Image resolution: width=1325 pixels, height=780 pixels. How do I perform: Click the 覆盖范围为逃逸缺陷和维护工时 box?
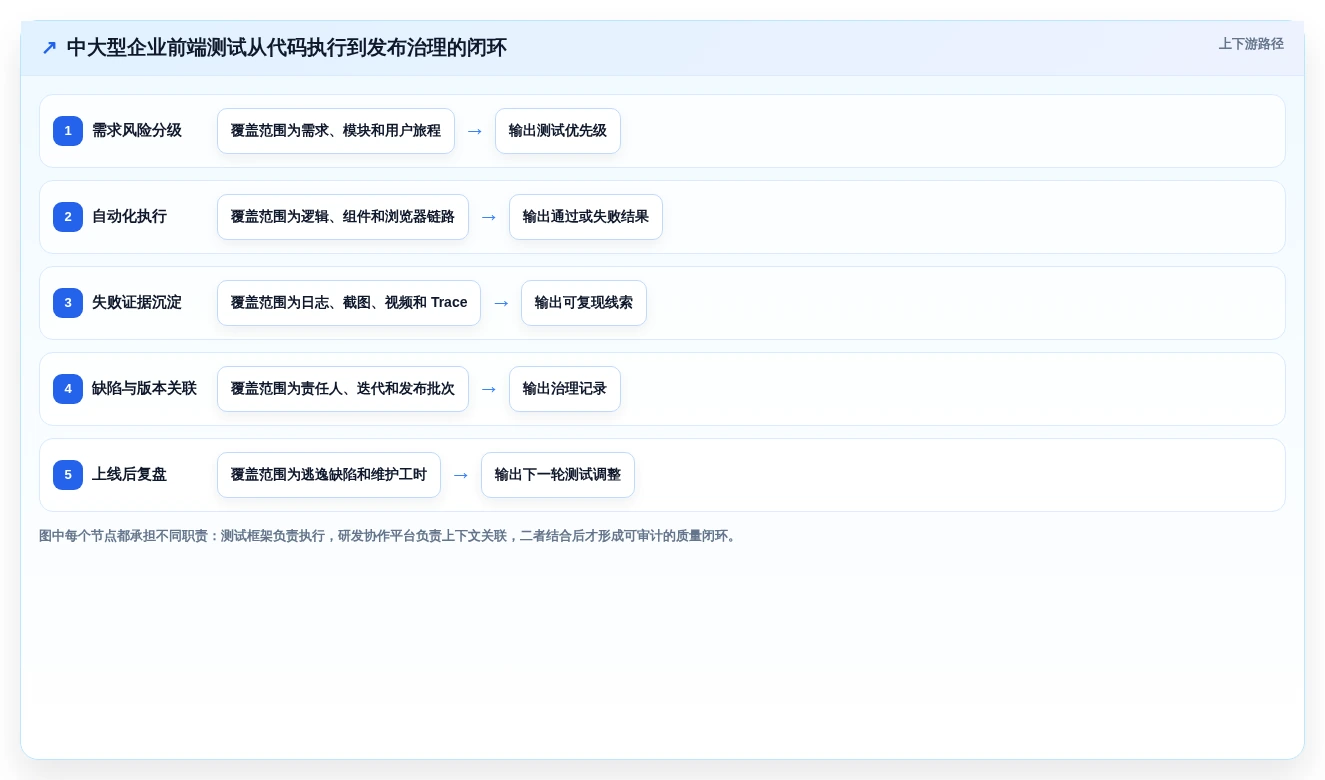329,475
